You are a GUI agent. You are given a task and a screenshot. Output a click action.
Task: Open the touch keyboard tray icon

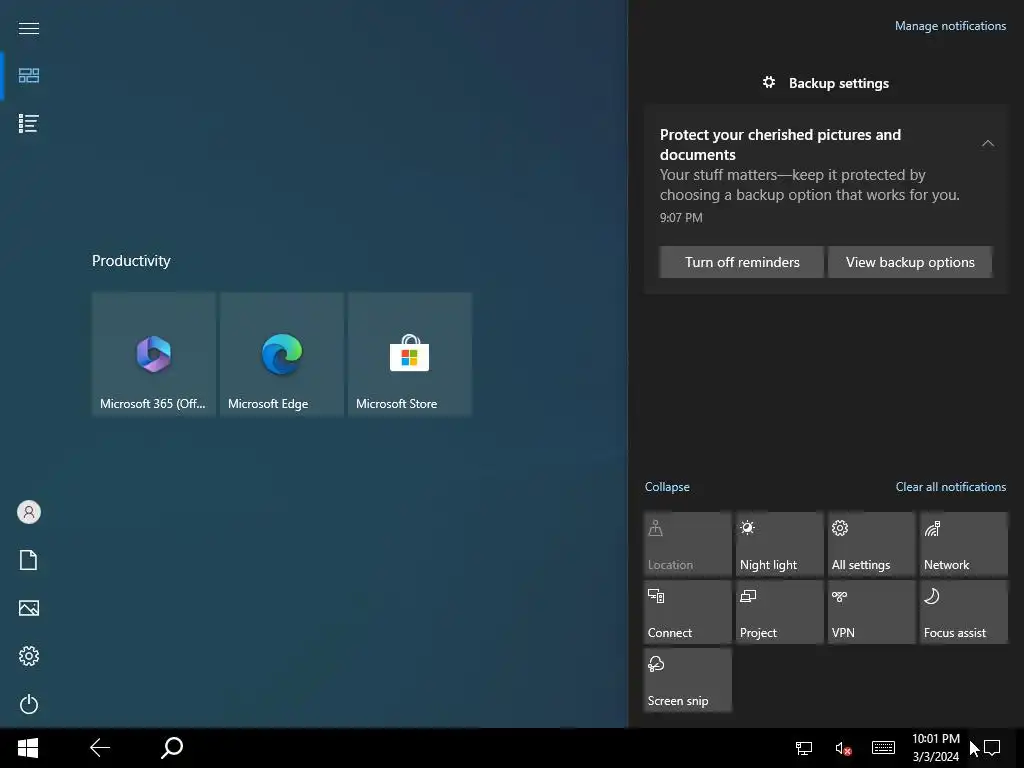tap(883, 748)
